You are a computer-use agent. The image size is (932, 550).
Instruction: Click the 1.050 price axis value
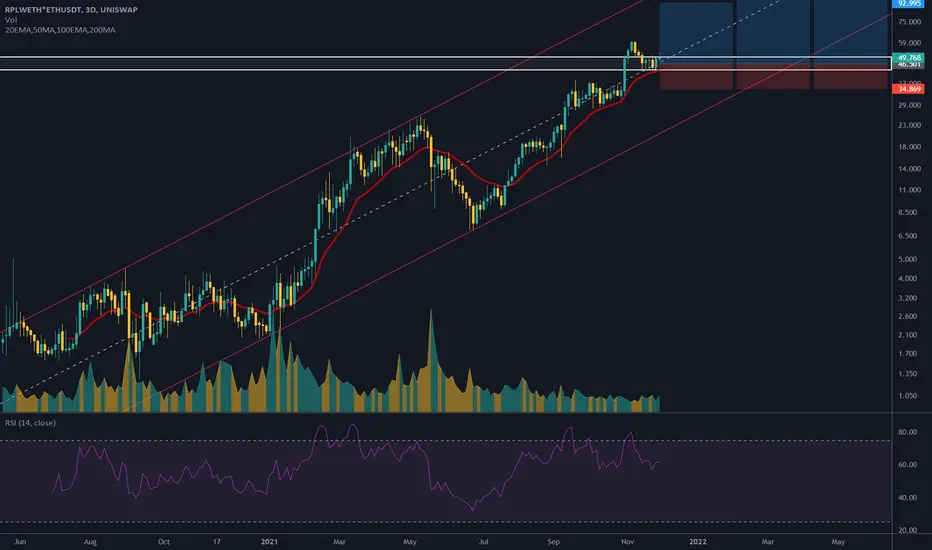908,396
